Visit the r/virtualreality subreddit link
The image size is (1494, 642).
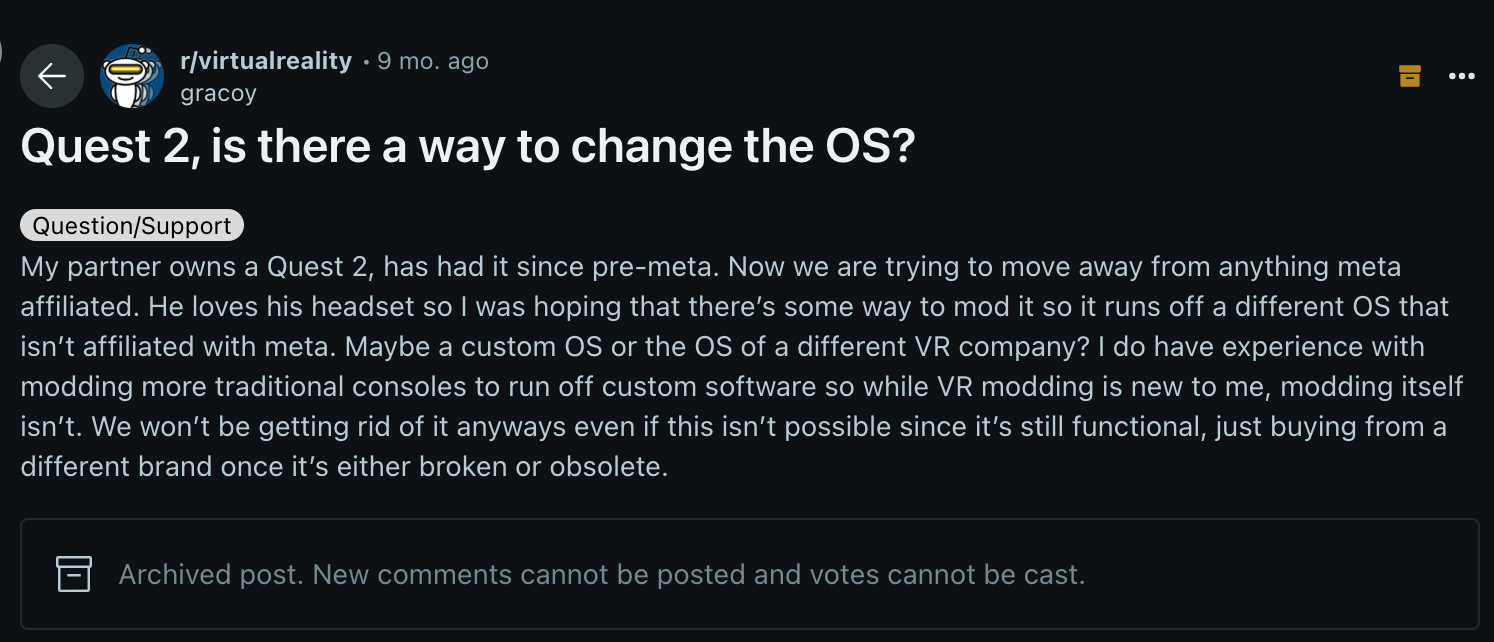point(266,61)
